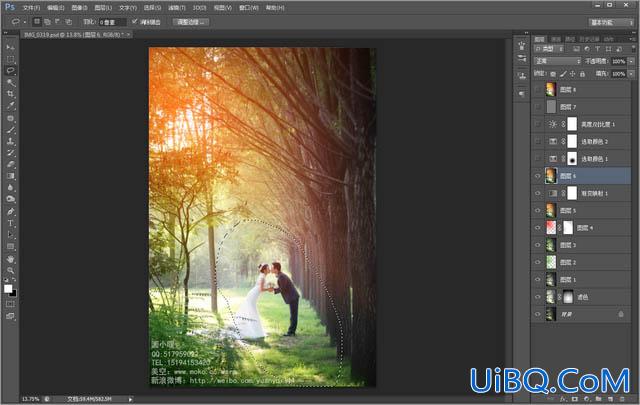Toggle the anti-alias checkbox in the options bar
Viewport: 640px width, 405px height.
135,22
